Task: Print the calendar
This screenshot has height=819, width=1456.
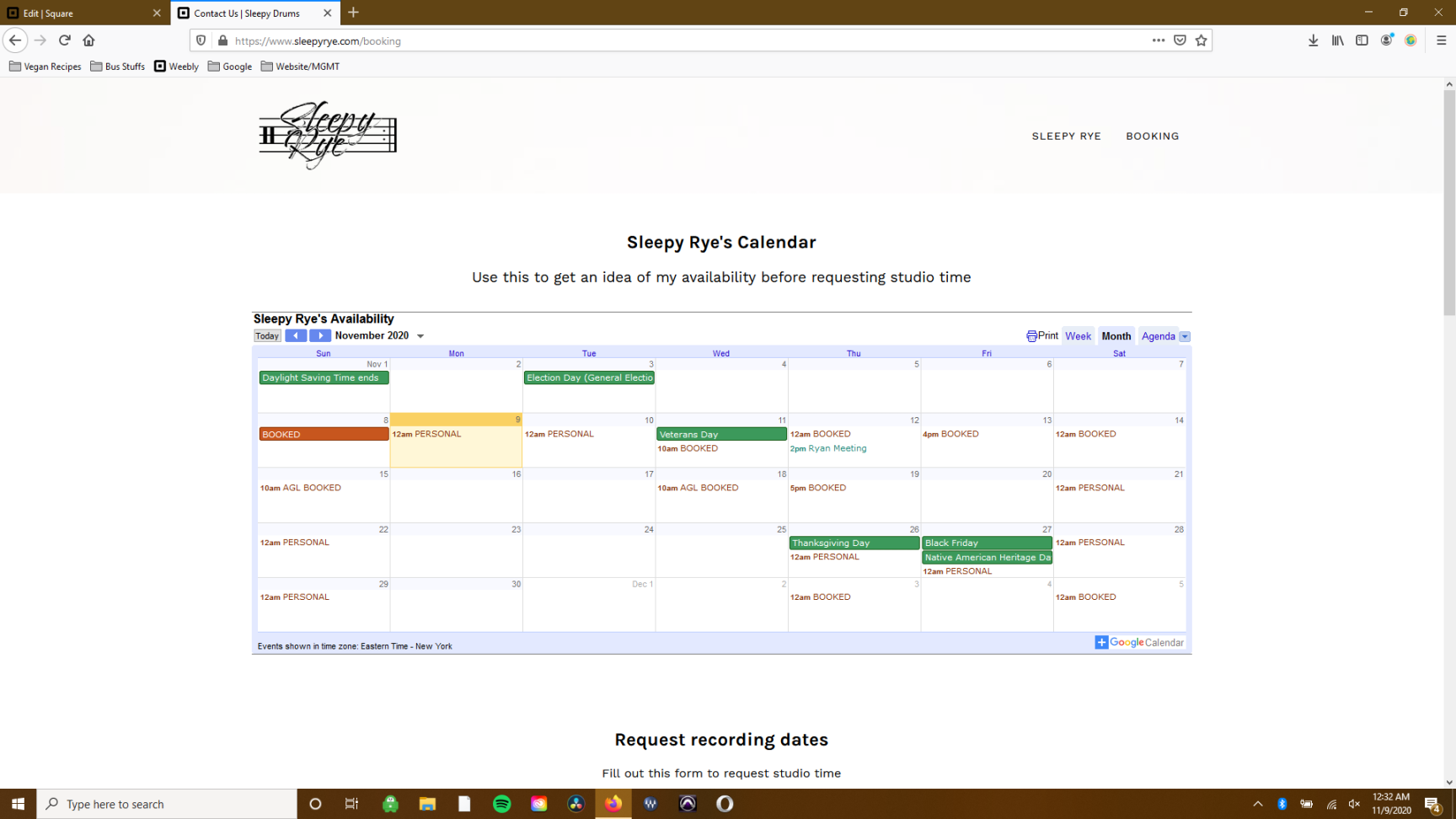Action: (1042, 335)
